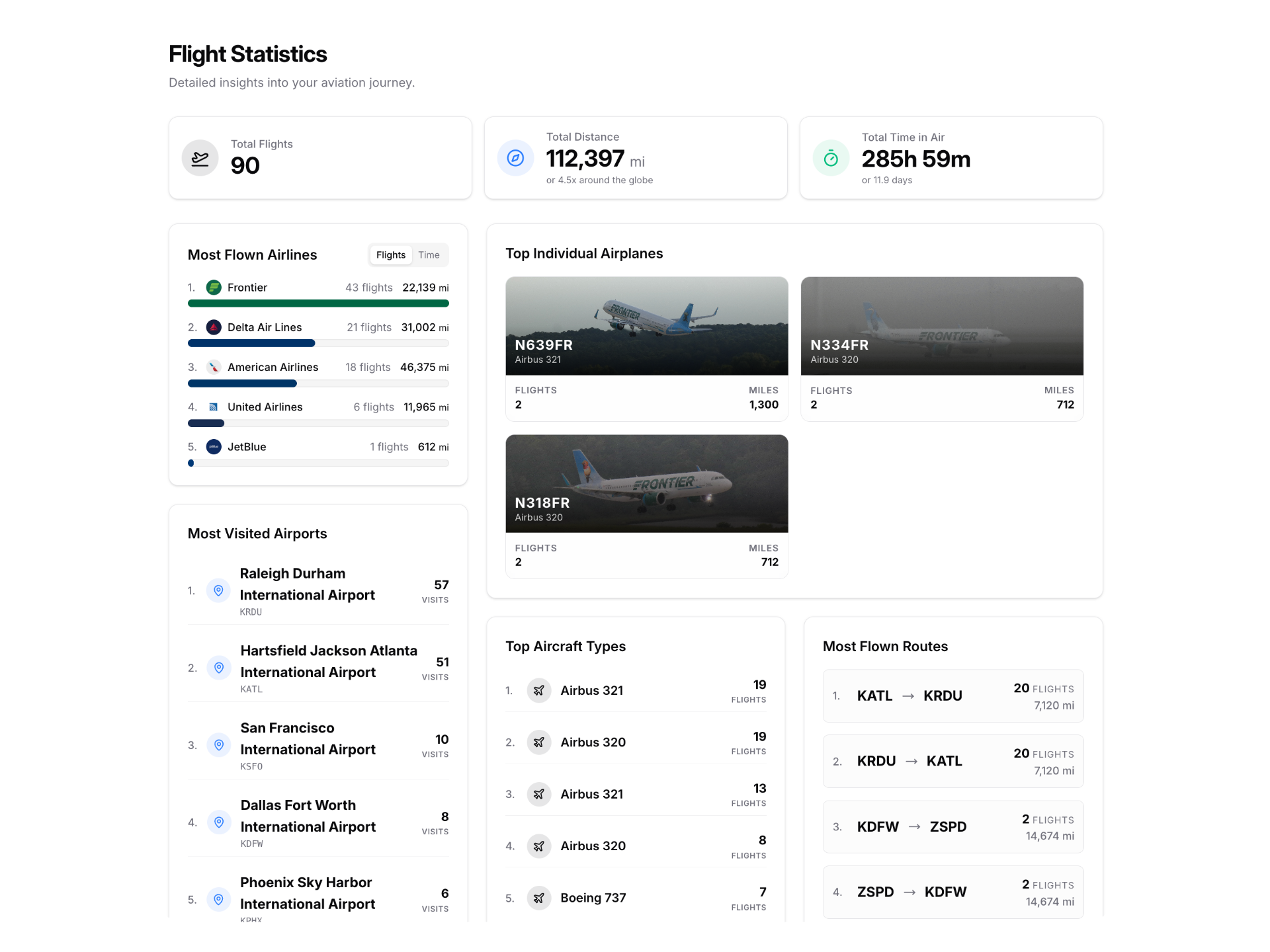Click the United Airlines progress bar
1270x952 pixels.
point(318,423)
